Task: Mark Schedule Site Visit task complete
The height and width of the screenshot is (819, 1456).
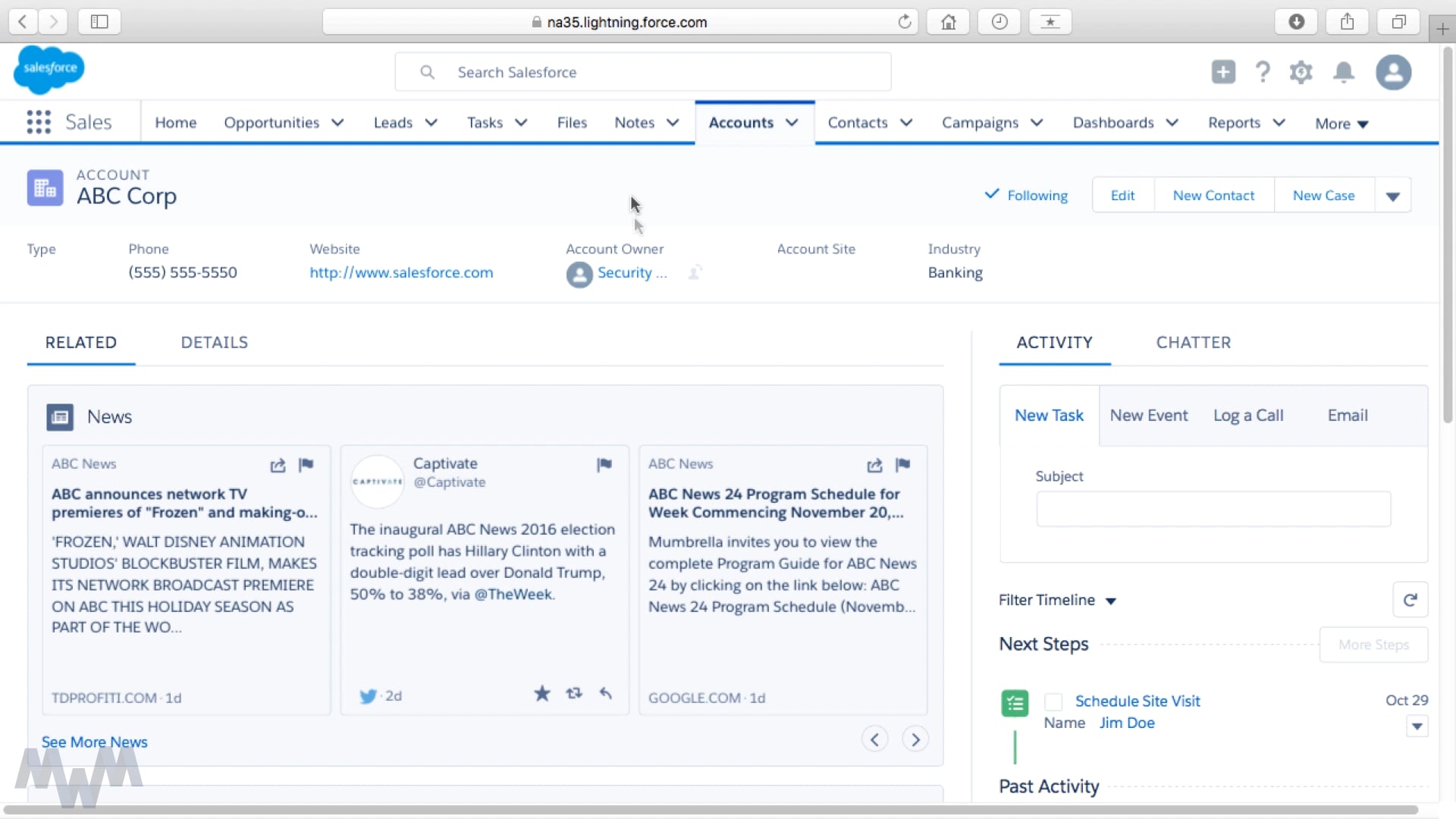Action: pyautogui.click(x=1053, y=701)
